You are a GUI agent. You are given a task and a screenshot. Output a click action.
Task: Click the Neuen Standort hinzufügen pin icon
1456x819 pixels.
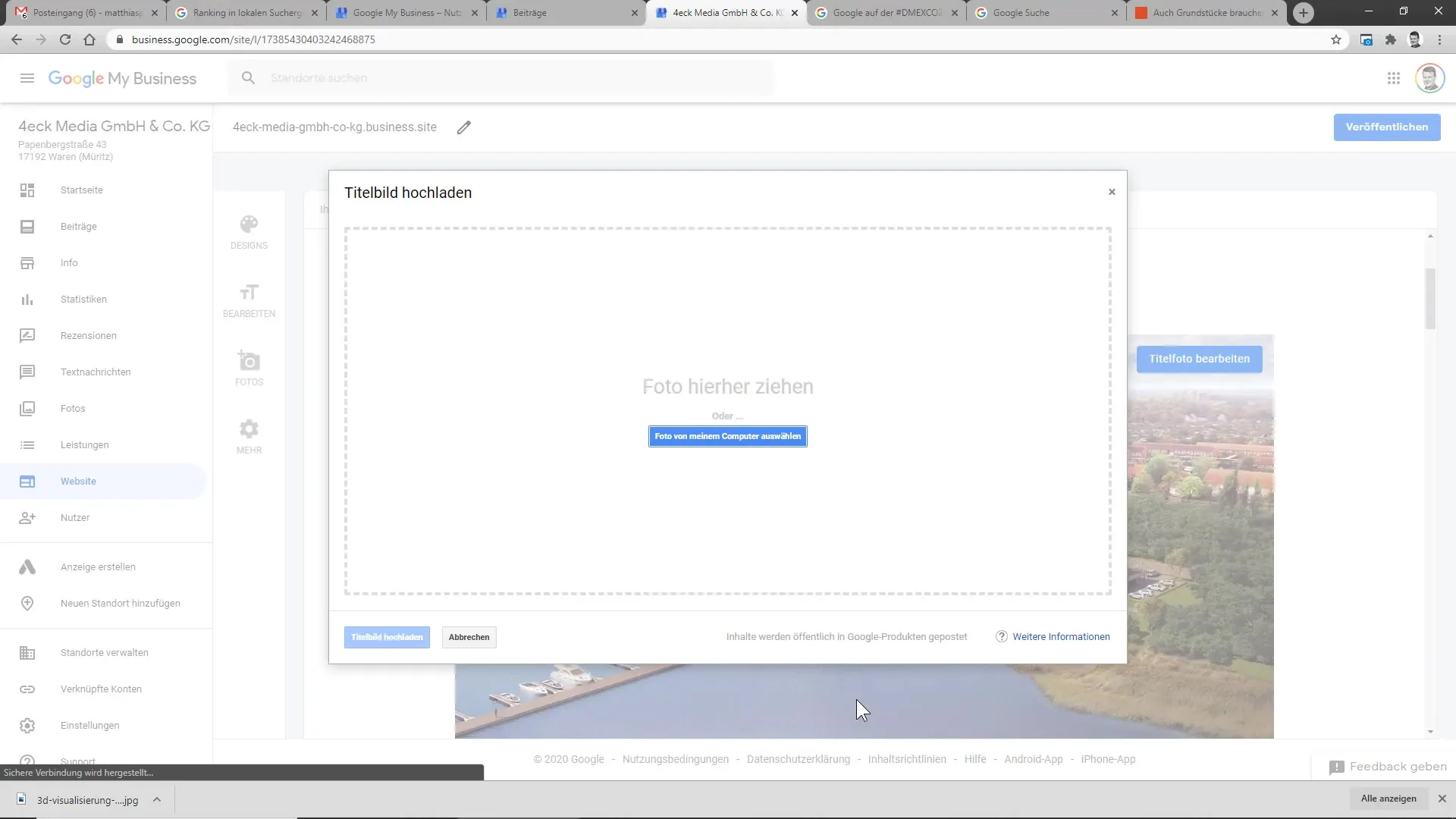(x=27, y=604)
